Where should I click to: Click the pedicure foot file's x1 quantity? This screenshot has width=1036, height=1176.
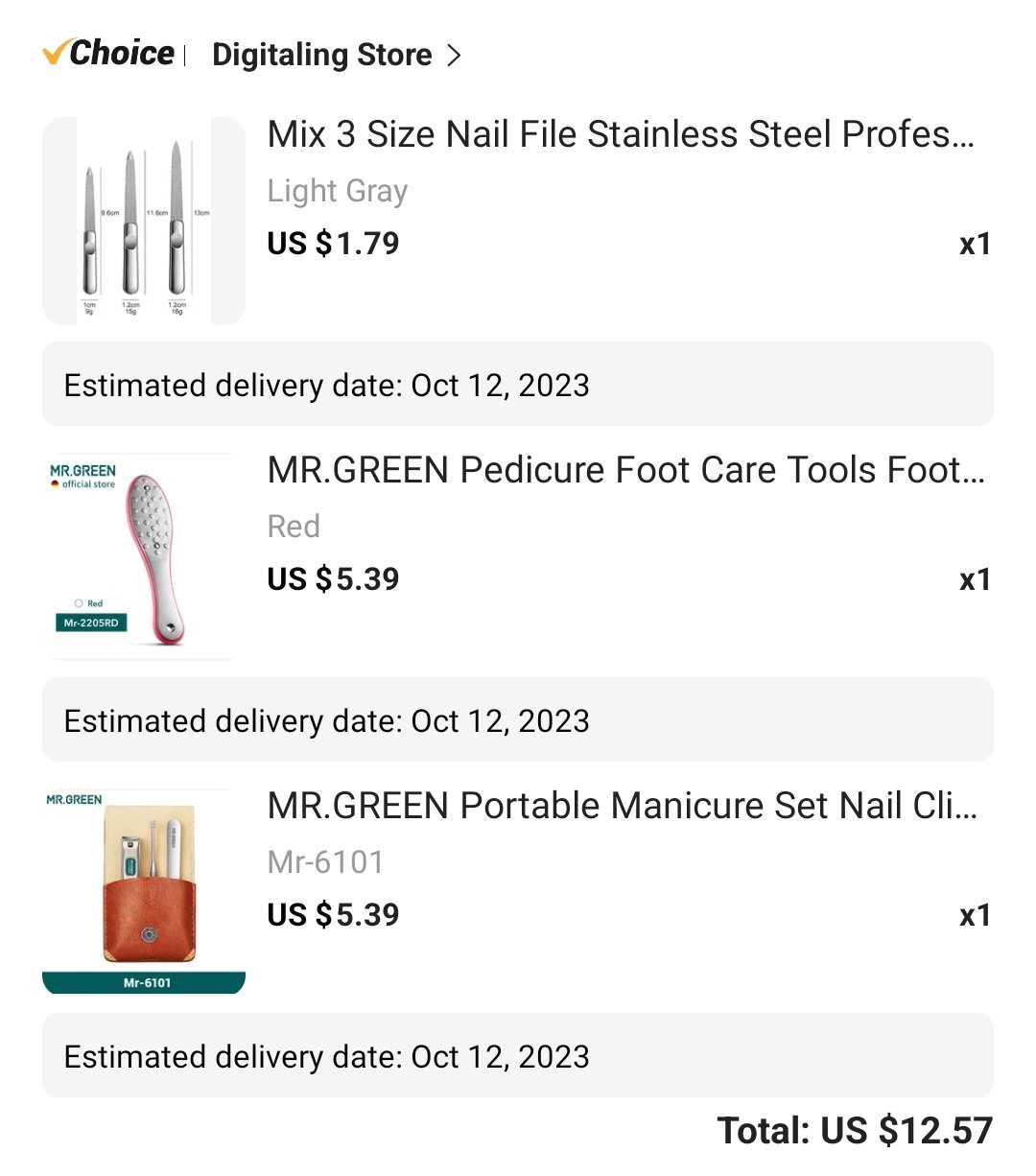point(975,580)
